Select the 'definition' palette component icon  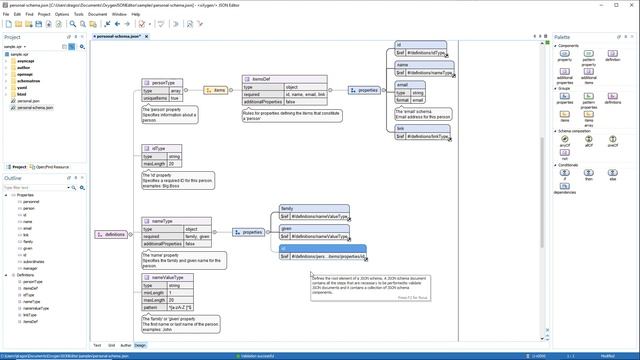pos(613,54)
